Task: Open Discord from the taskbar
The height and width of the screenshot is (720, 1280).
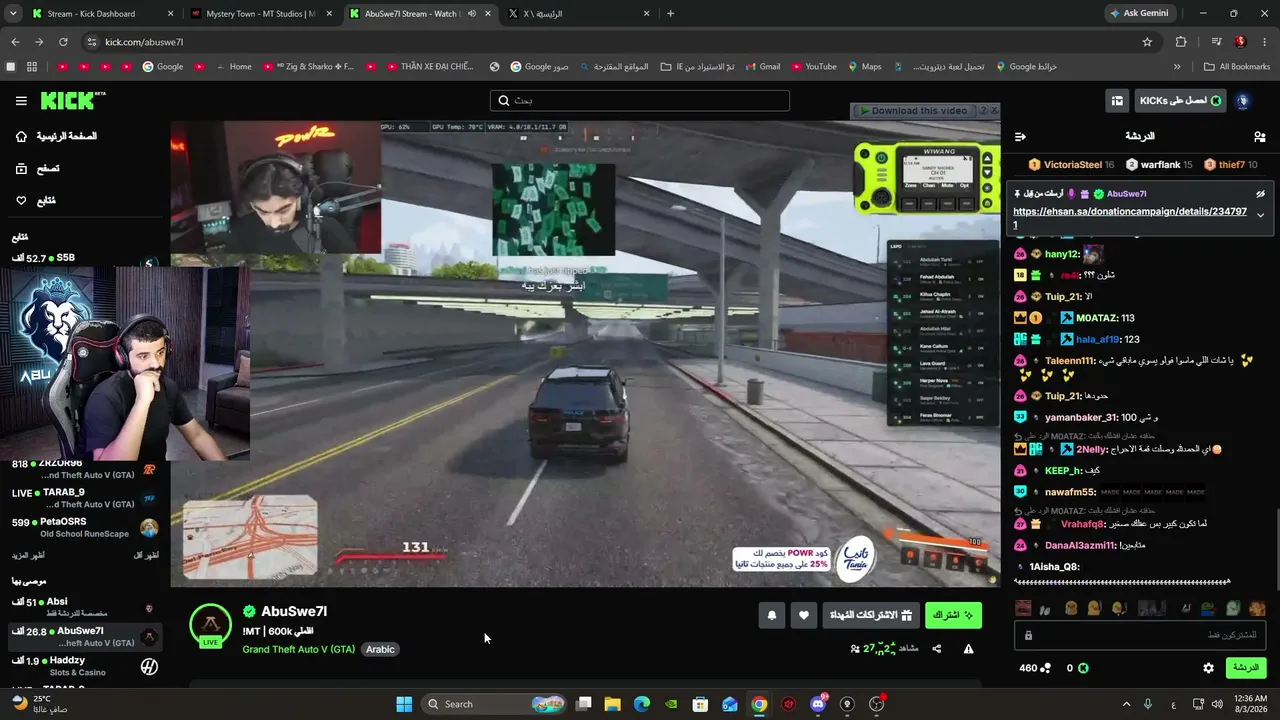Action: (818, 704)
